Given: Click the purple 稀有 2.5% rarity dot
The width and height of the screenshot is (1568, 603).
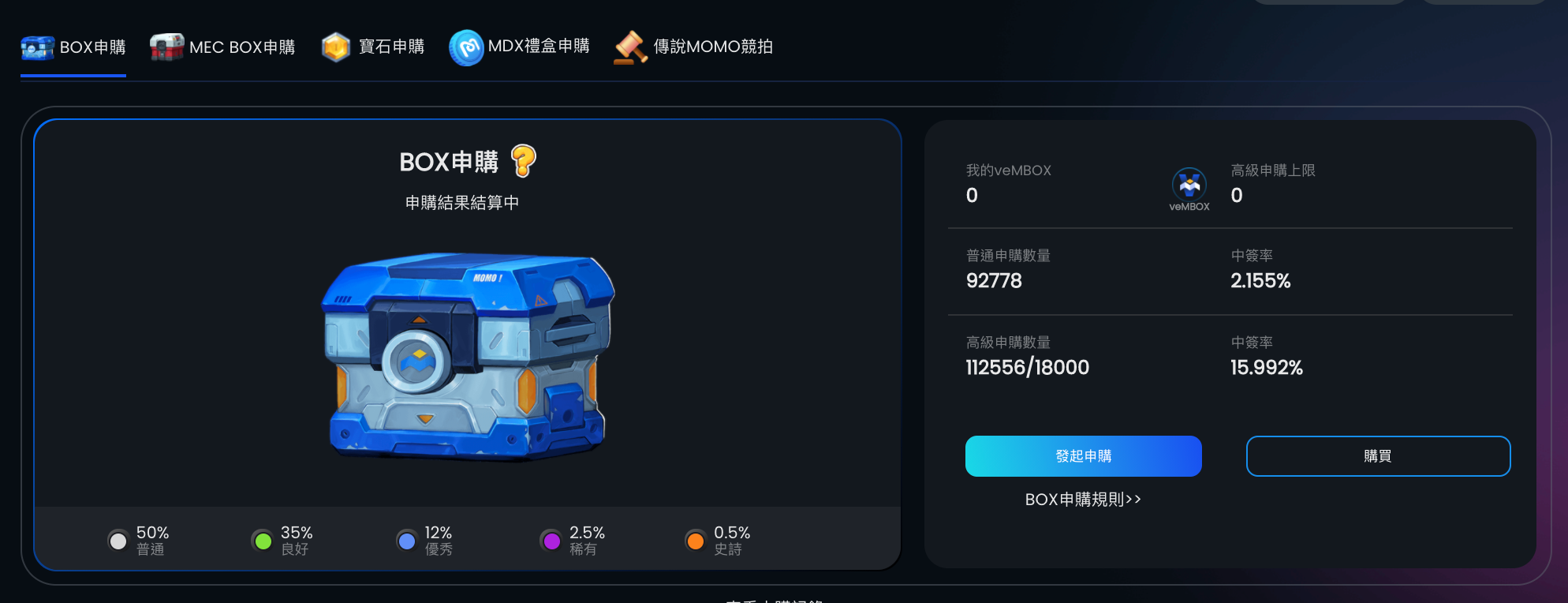Looking at the screenshot, I should pos(552,541).
